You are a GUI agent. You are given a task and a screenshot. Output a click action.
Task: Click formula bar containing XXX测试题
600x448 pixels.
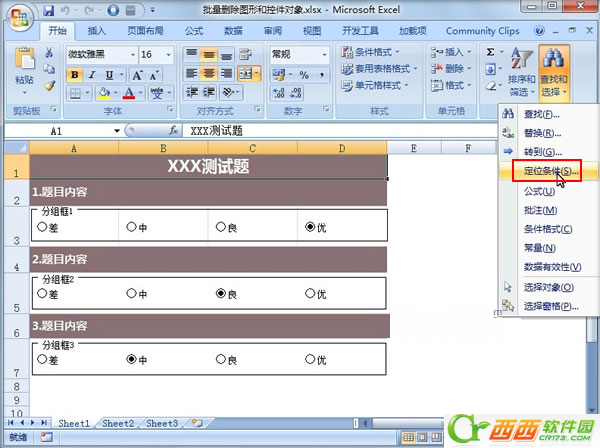pyautogui.click(x=341, y=131)
